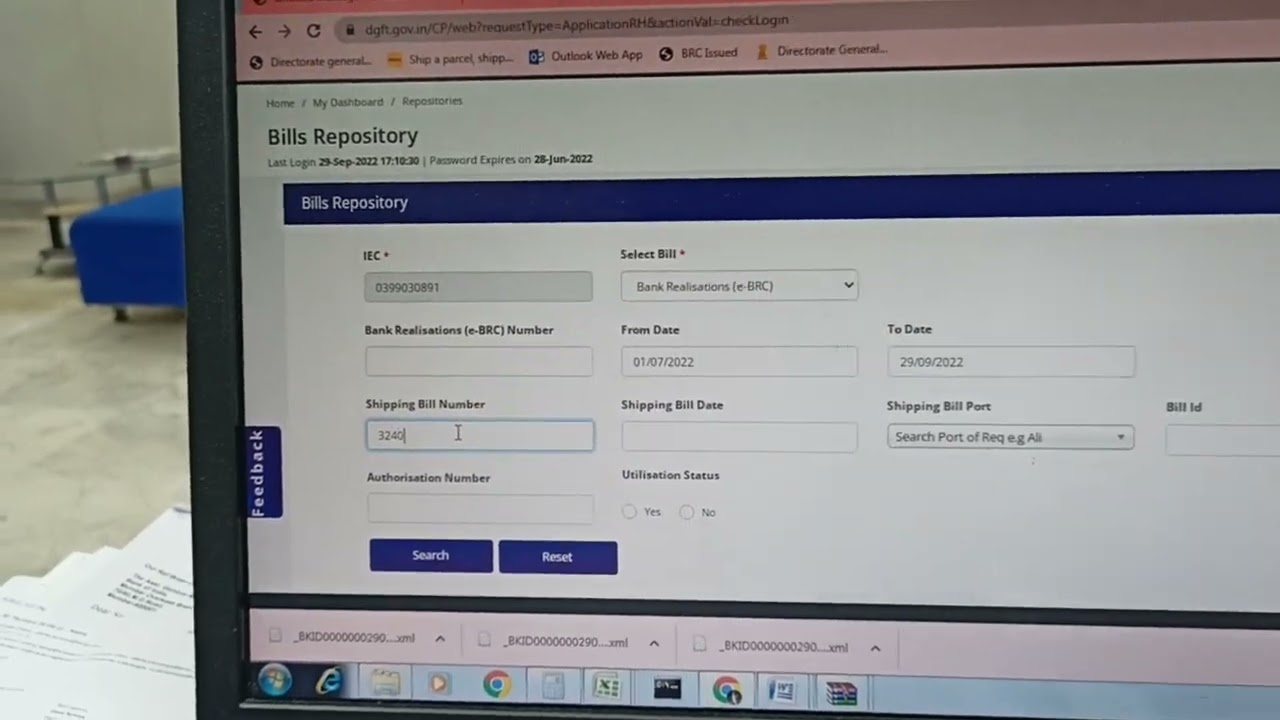Focus the Shipping Bill Date field
1280x720 pixels.
coord(739,437)
